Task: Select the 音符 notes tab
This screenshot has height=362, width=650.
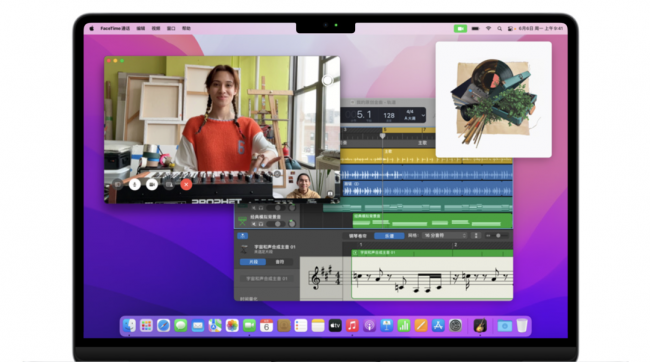Action: click(x=280, y=262)
